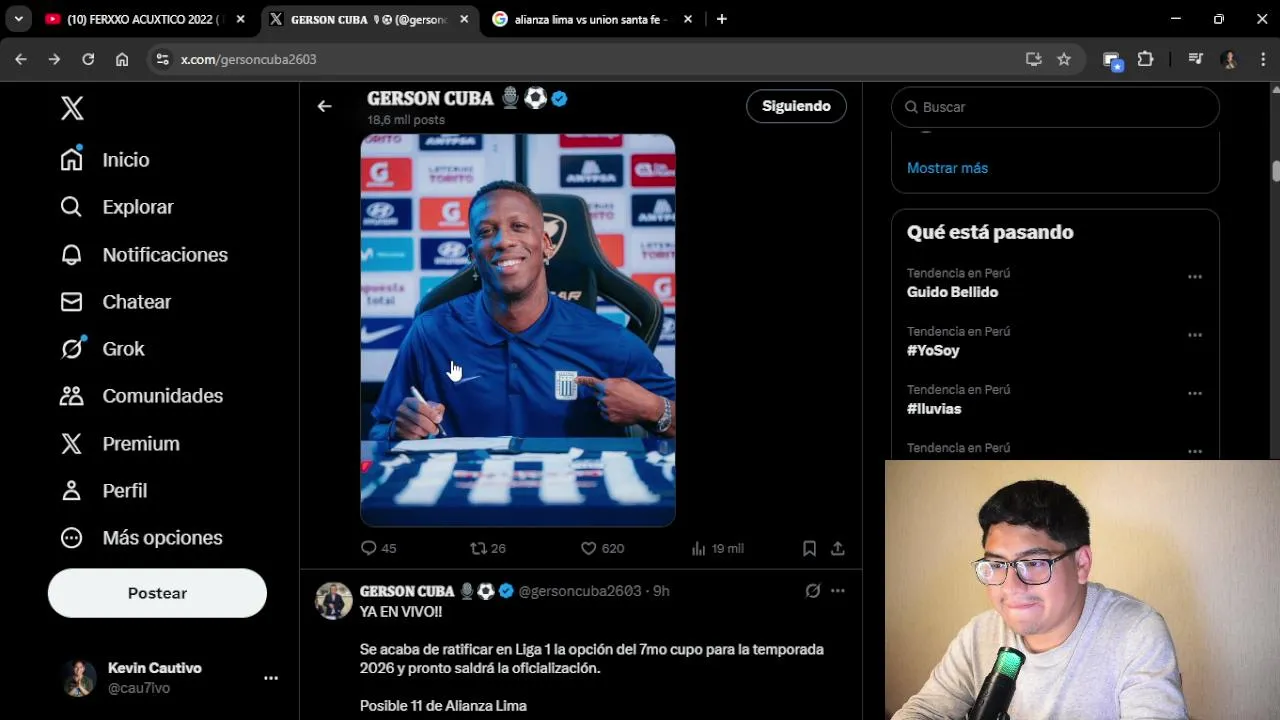
Task: Open Guido Bellido trend
Action: pos(952,292)
